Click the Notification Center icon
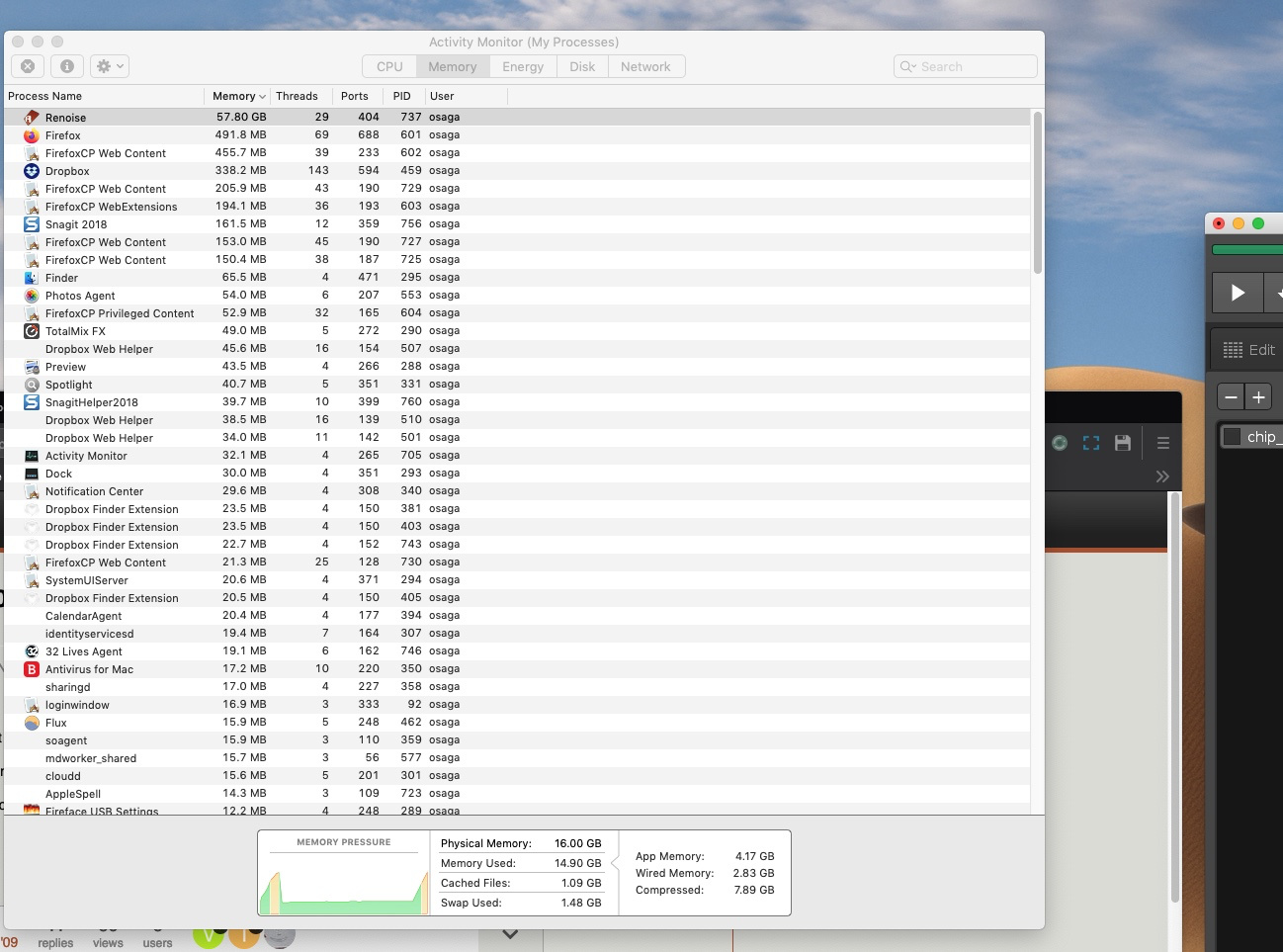 click(32, 491)
